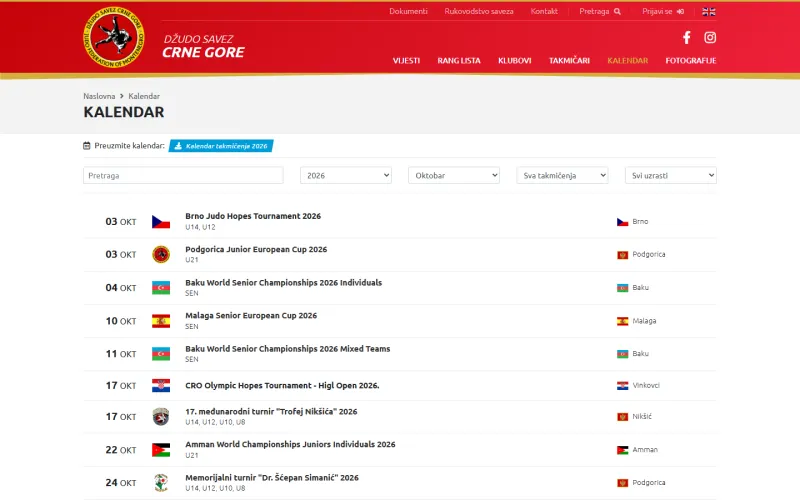The image size is (800, 500).
Task: Click the Malaga location text
Action: click(644, 321)
